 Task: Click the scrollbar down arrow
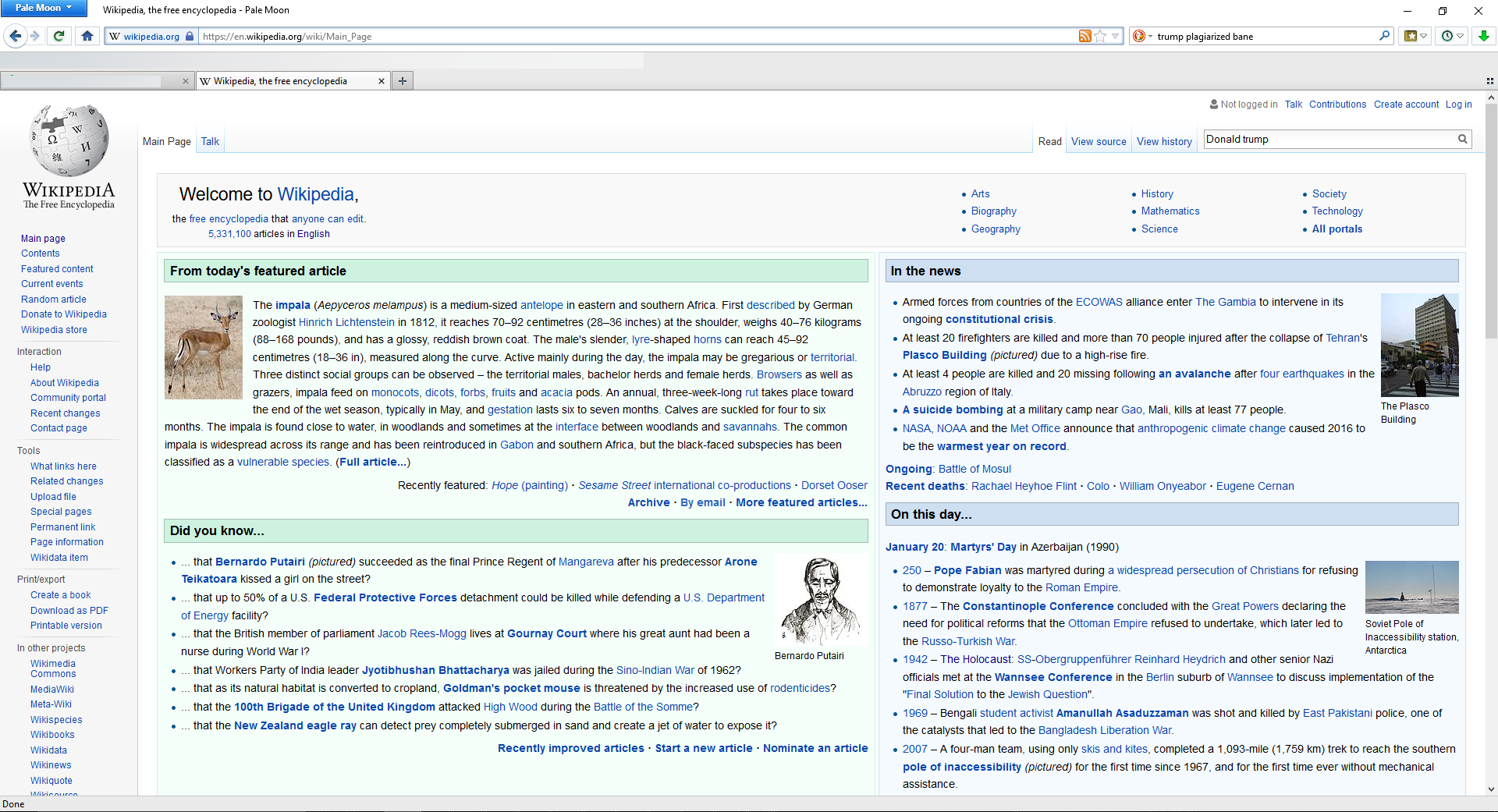point(1491,789)
